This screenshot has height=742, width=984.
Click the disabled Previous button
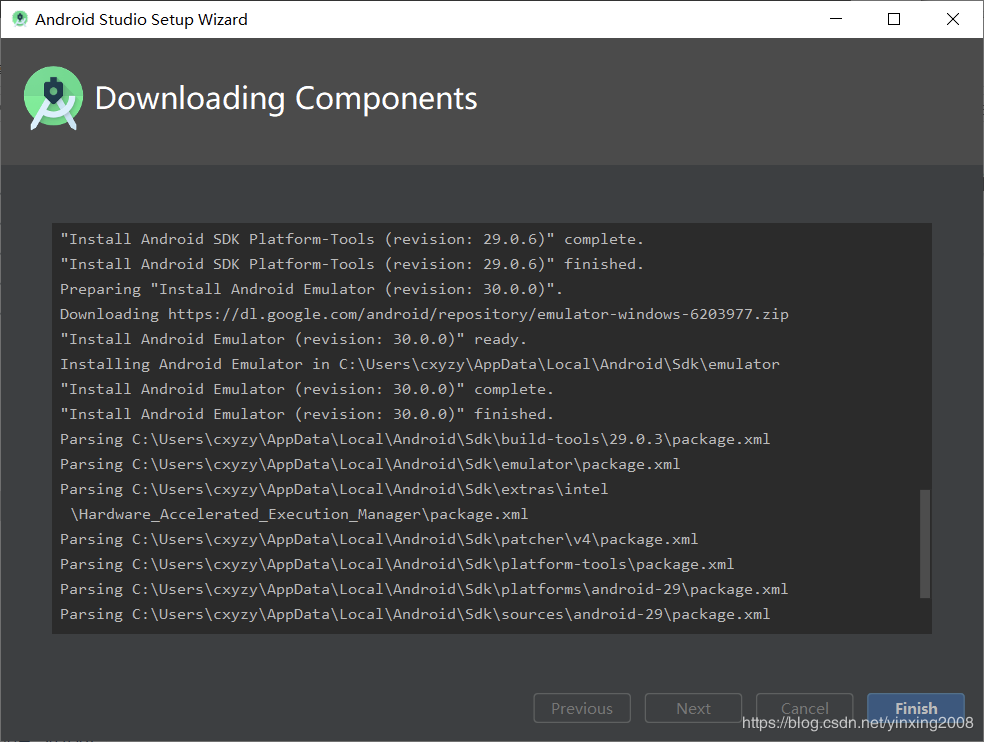tap(582, 708)
